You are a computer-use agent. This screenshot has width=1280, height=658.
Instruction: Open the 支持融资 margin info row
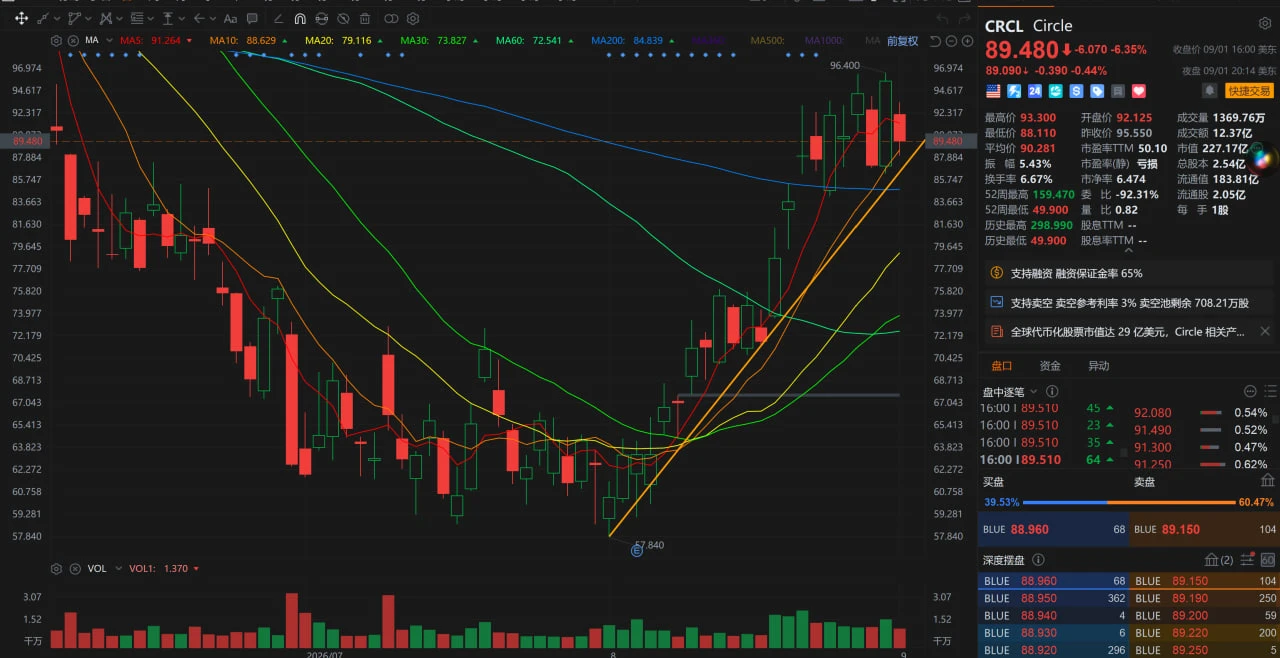(x=1129, y=273)
